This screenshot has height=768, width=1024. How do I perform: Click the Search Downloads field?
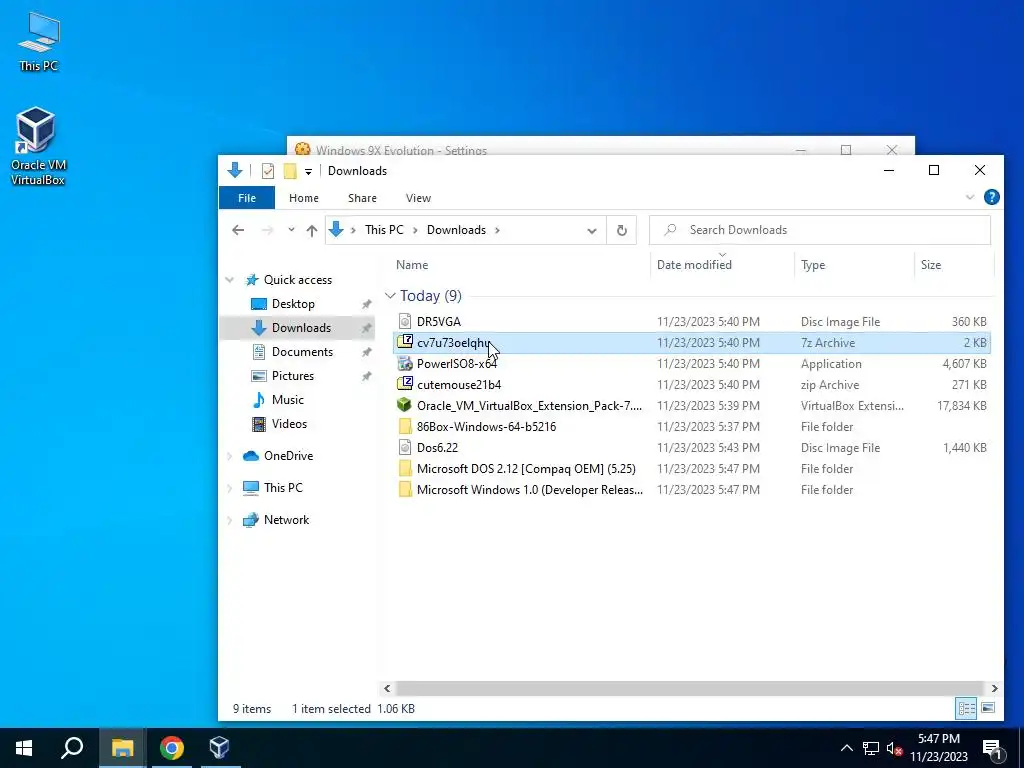(x=820, y=230)
